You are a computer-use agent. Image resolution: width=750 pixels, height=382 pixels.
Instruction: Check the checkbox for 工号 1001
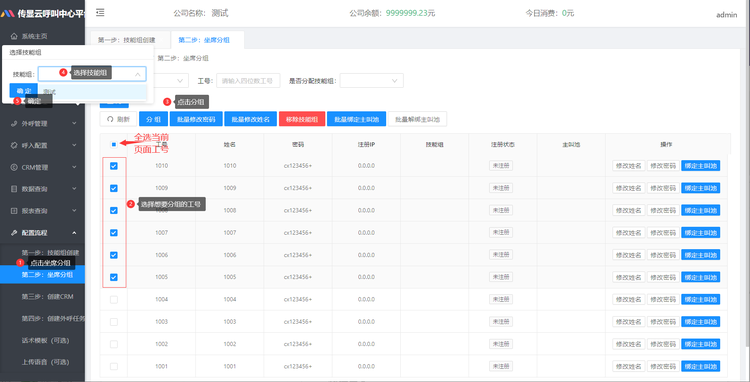114,366
